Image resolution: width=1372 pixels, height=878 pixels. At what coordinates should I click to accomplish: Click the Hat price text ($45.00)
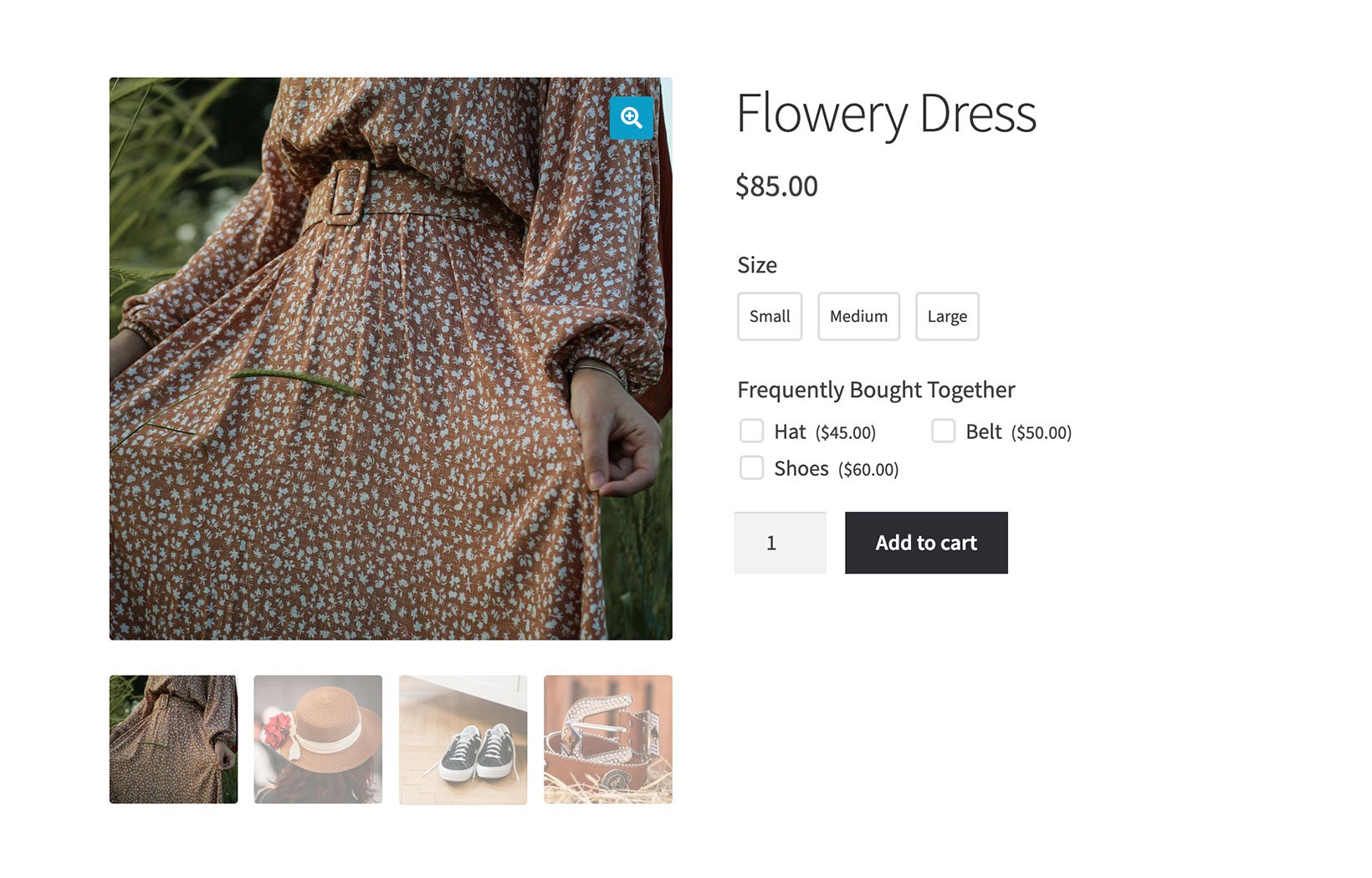tap(846, 432)
